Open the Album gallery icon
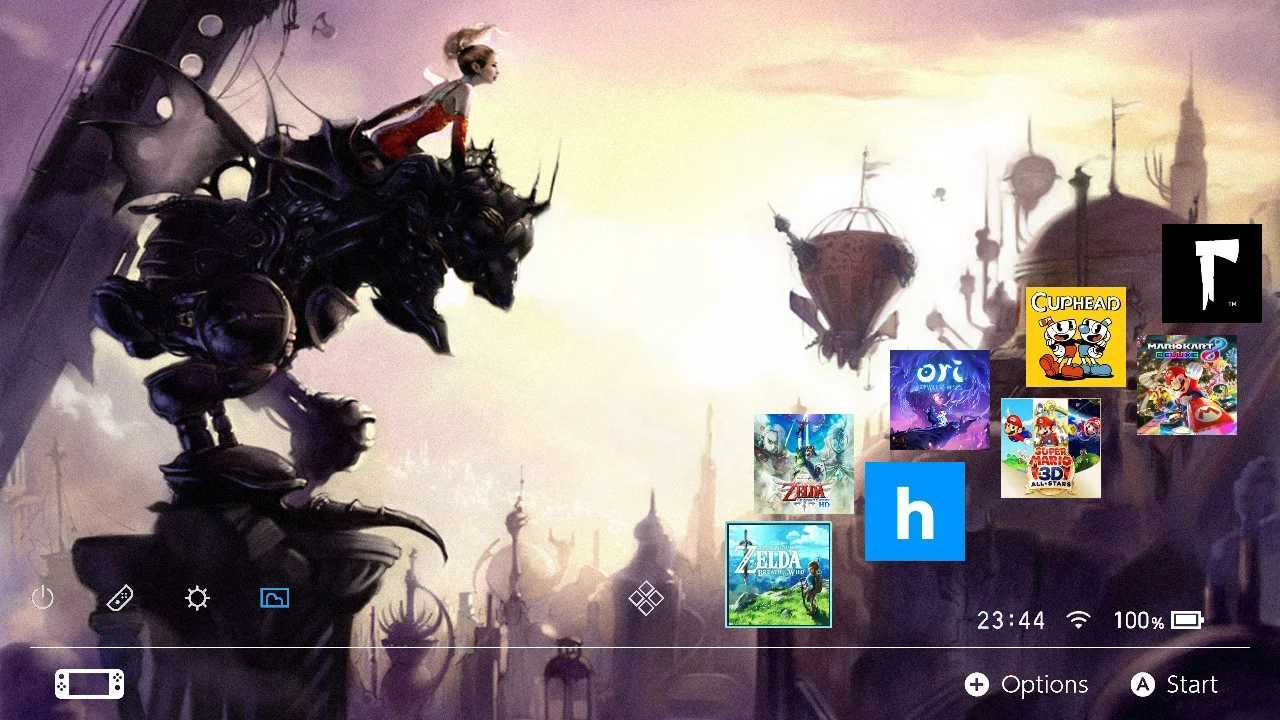The image size is (1280, 720). coord(274,598)
